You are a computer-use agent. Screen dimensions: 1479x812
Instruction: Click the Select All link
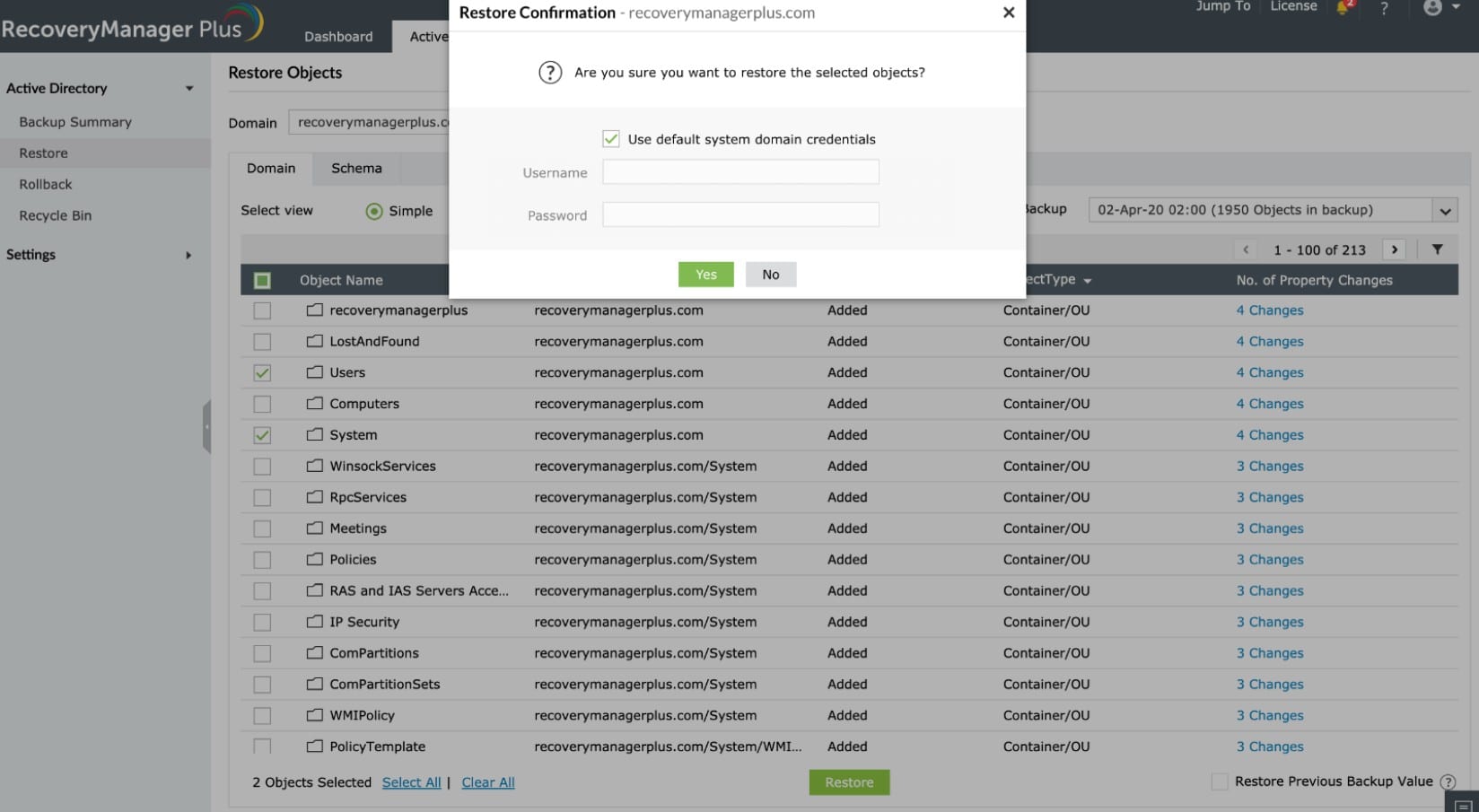pos(411,782)
